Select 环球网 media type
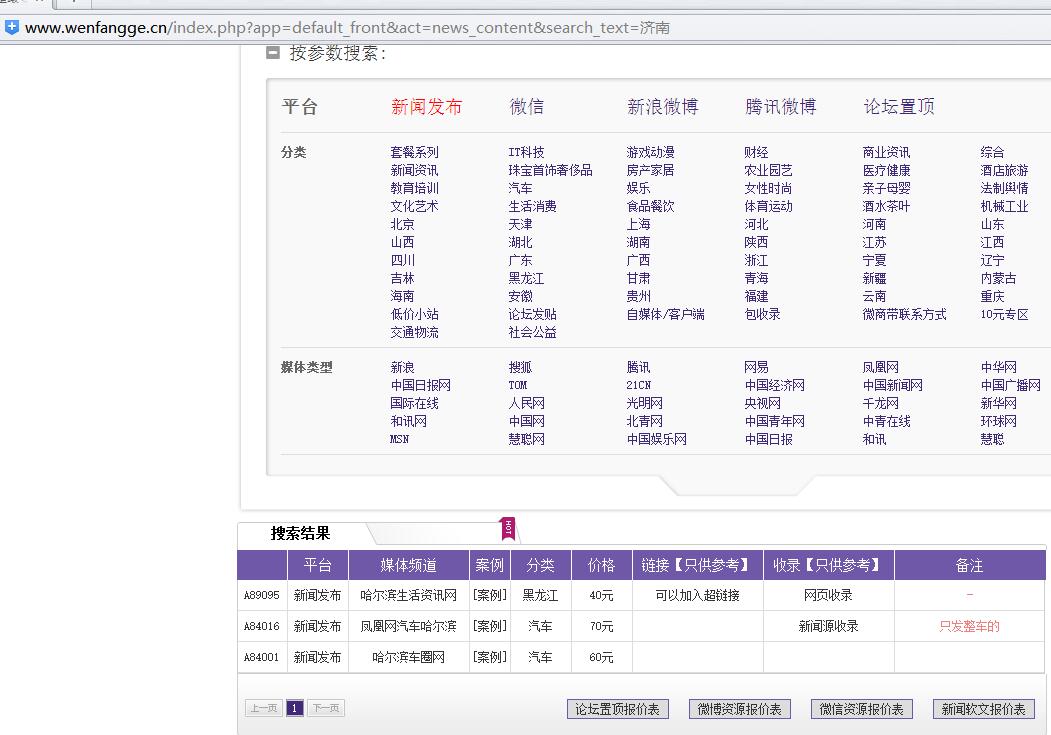 pyautogui.click(x=998, y=421)
